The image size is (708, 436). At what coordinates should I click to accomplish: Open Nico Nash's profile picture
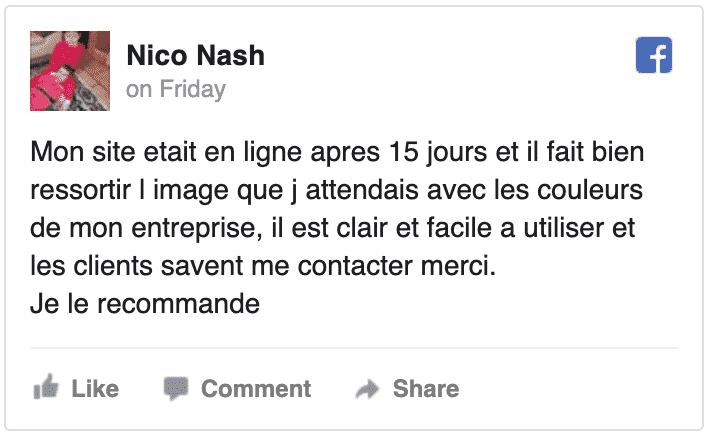click(70, 71)
